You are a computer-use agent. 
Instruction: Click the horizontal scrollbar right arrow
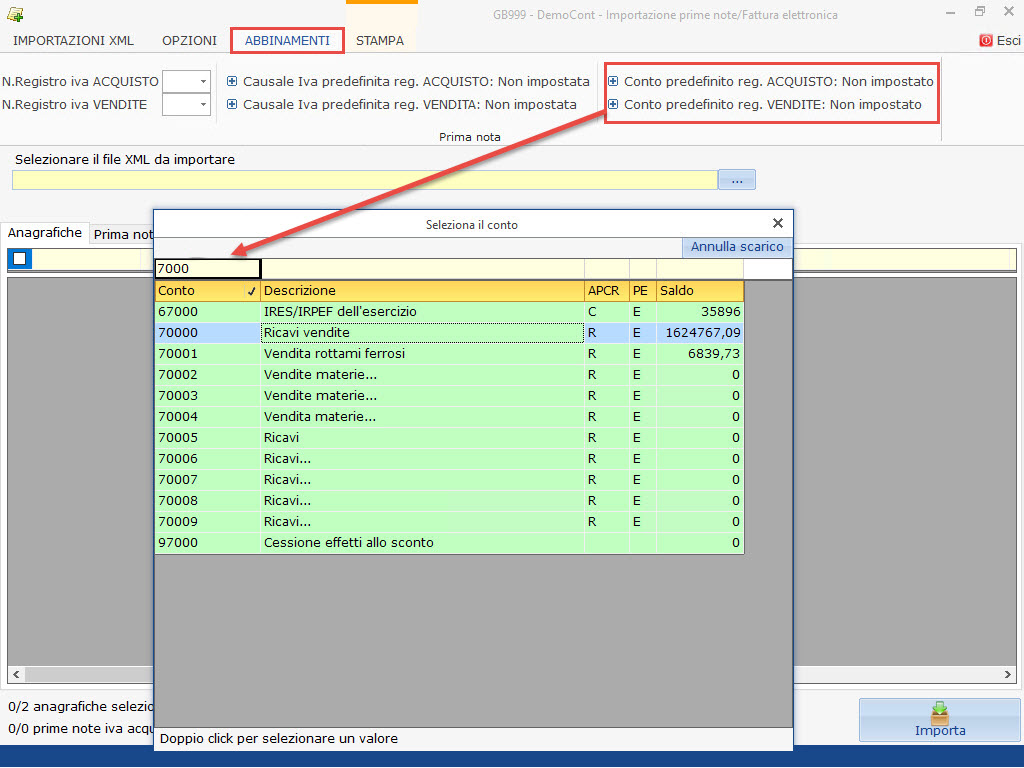(1009, 674)
